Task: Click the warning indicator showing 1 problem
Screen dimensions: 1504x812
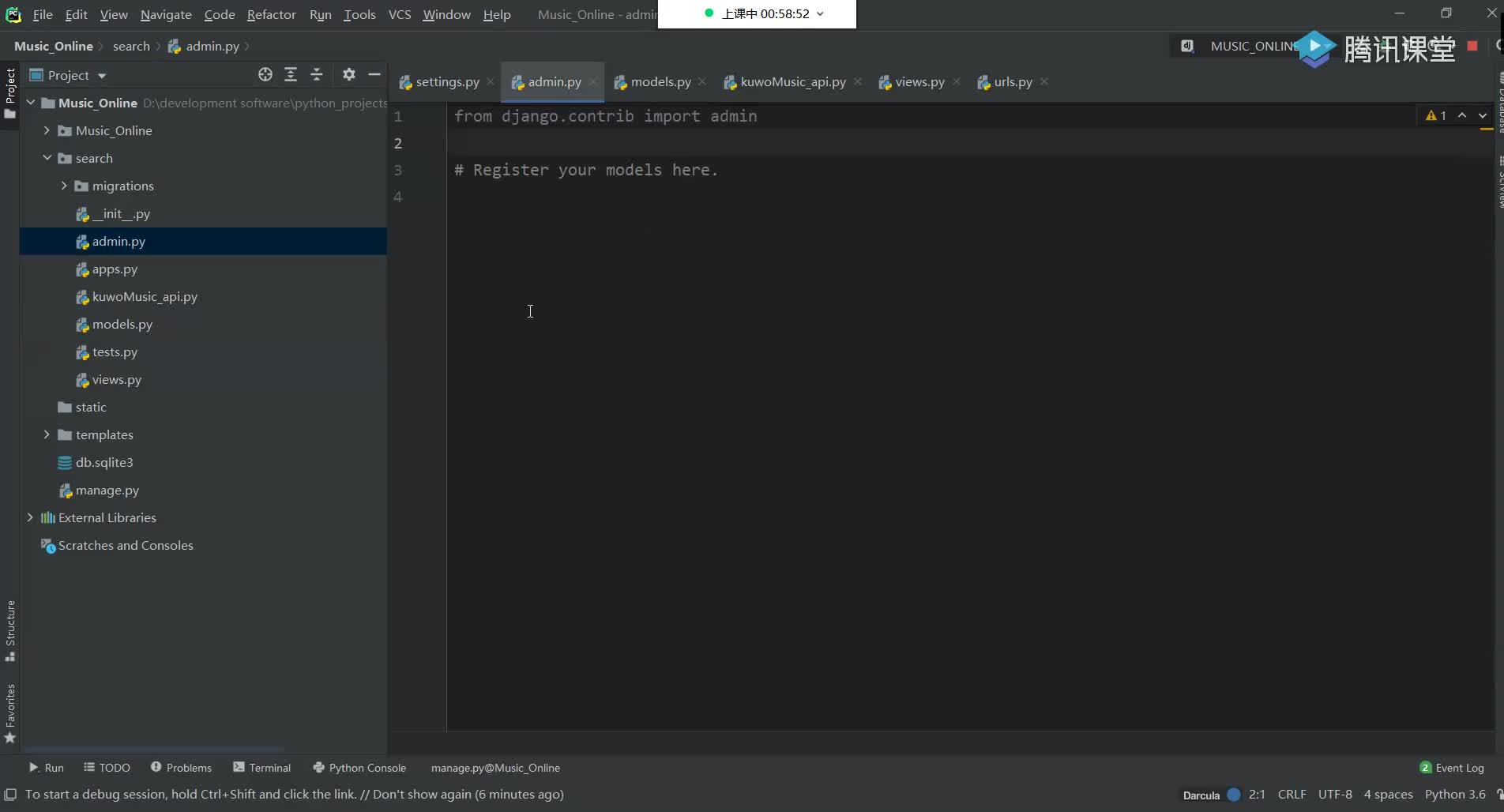Action: pos(1436,115)
